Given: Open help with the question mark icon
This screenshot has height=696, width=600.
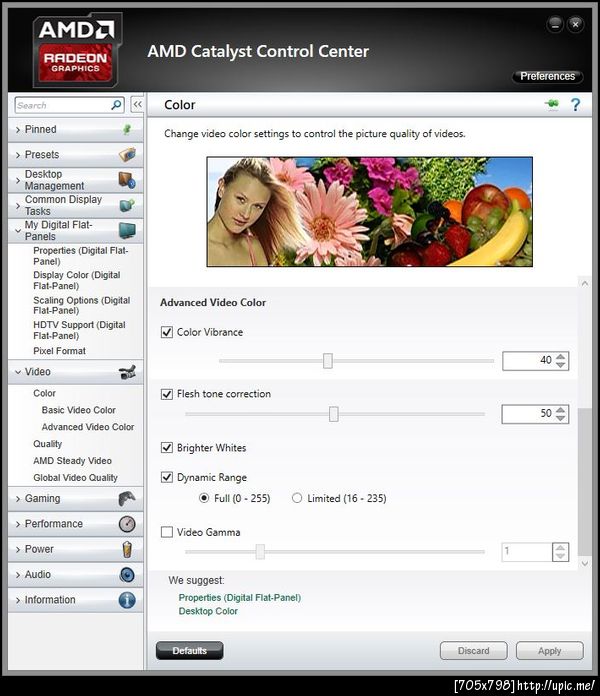Looking at the screenshot, I should point(576,105).
